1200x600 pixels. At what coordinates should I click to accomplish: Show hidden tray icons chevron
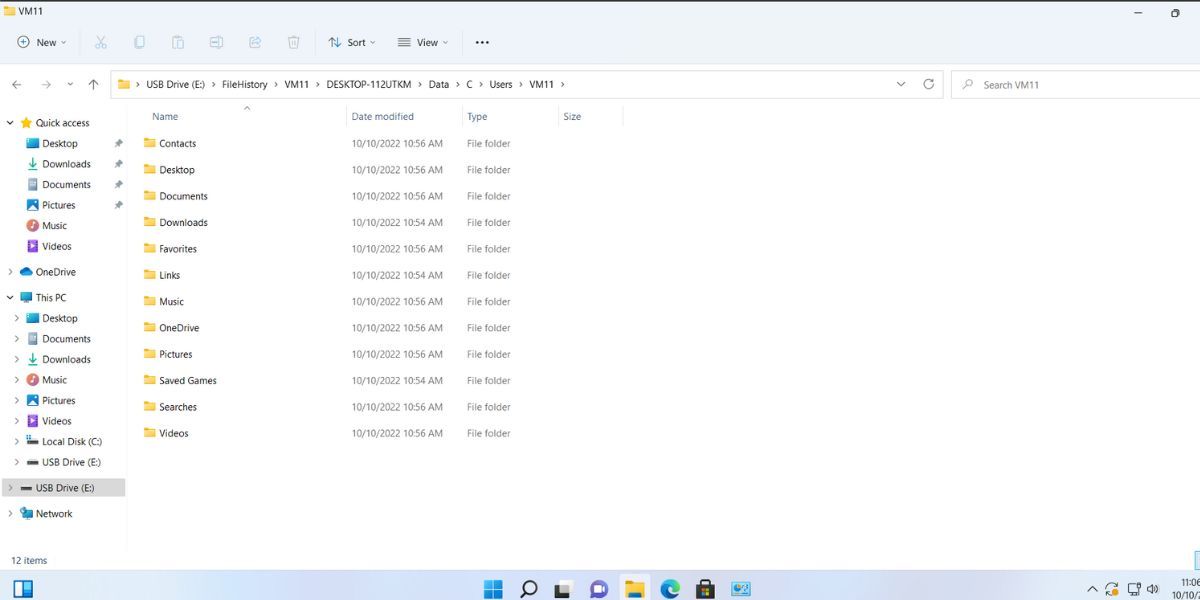[1092, 589]
